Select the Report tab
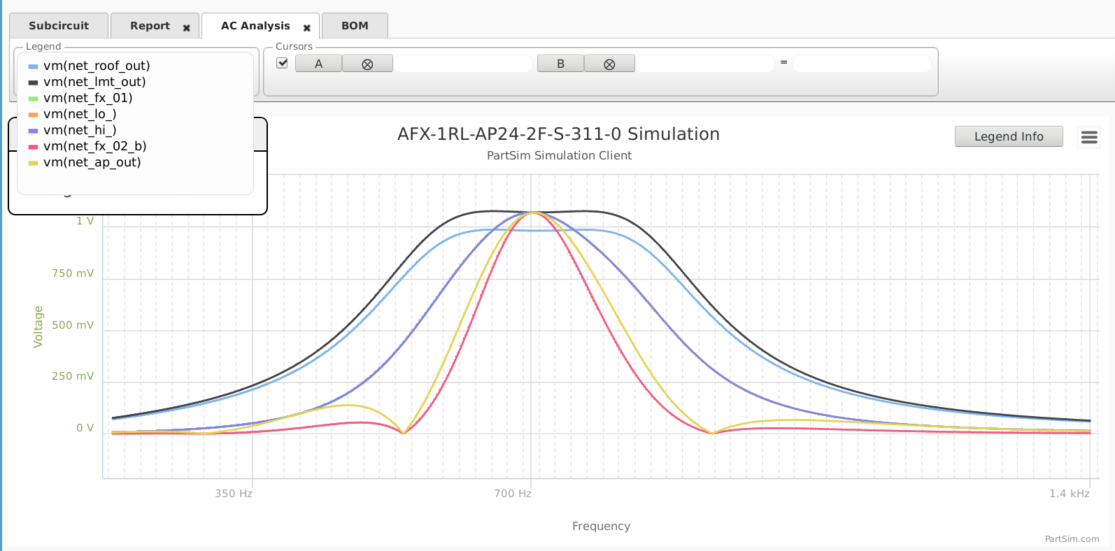1115x551 pixels. point(150,26)
